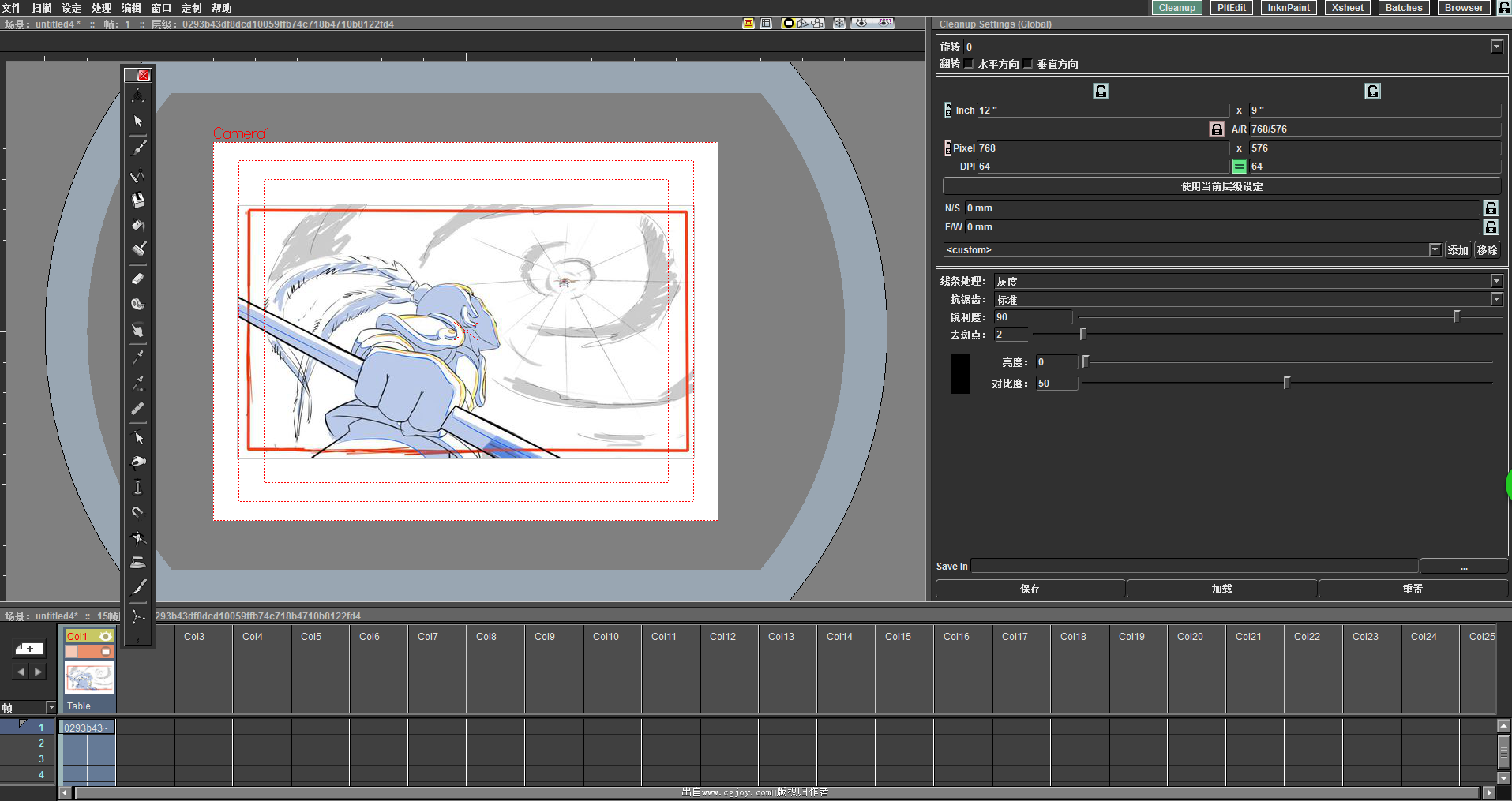
Task: Switch to the InknPaint room tab
Action: pyautogui.click(x=1289, y=8)
